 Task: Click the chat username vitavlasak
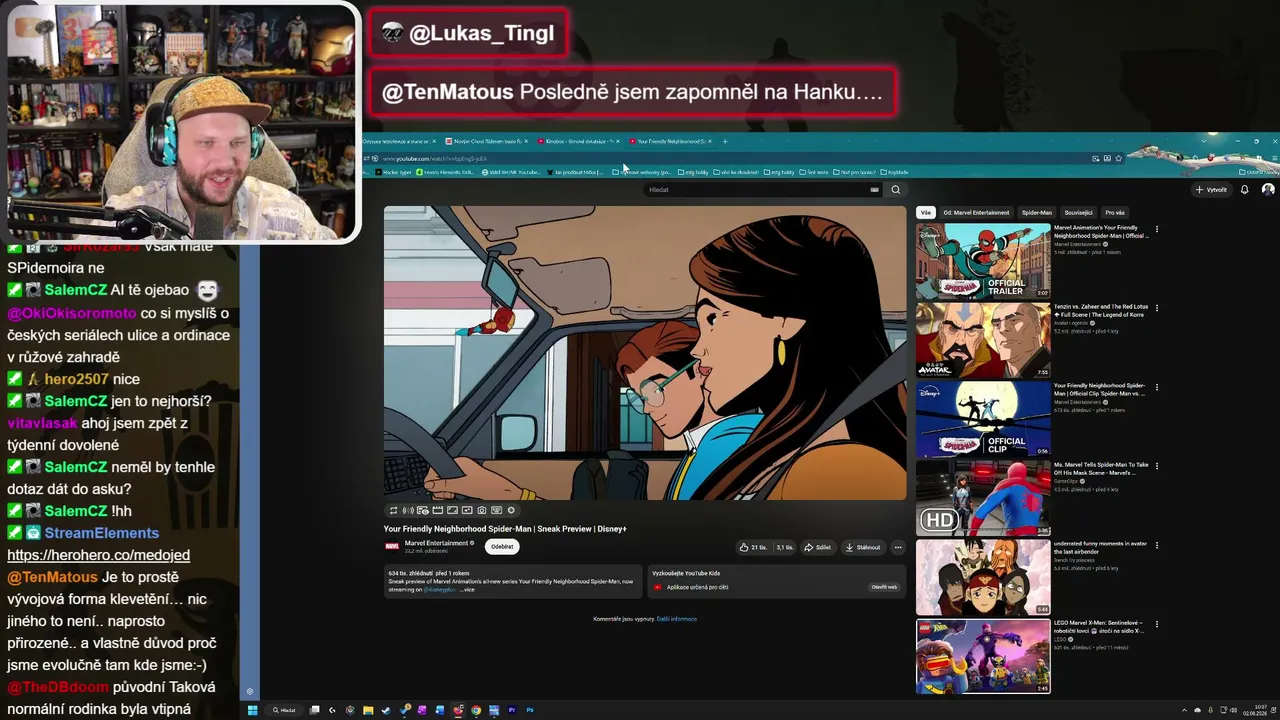click(x=42, y=423)
